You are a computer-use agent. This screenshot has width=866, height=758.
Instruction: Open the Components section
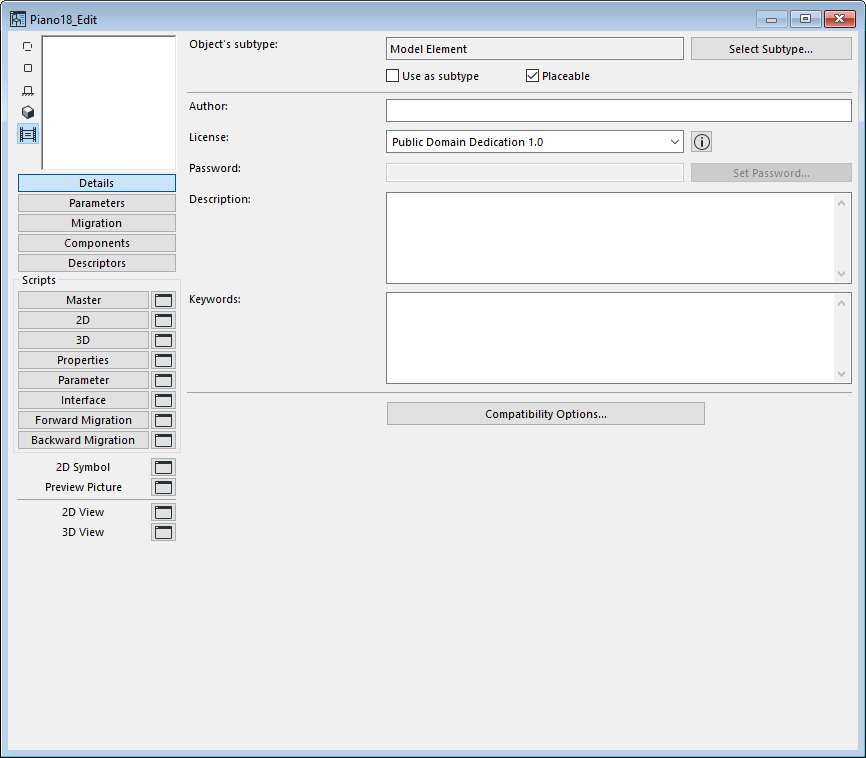click(97, 243)
